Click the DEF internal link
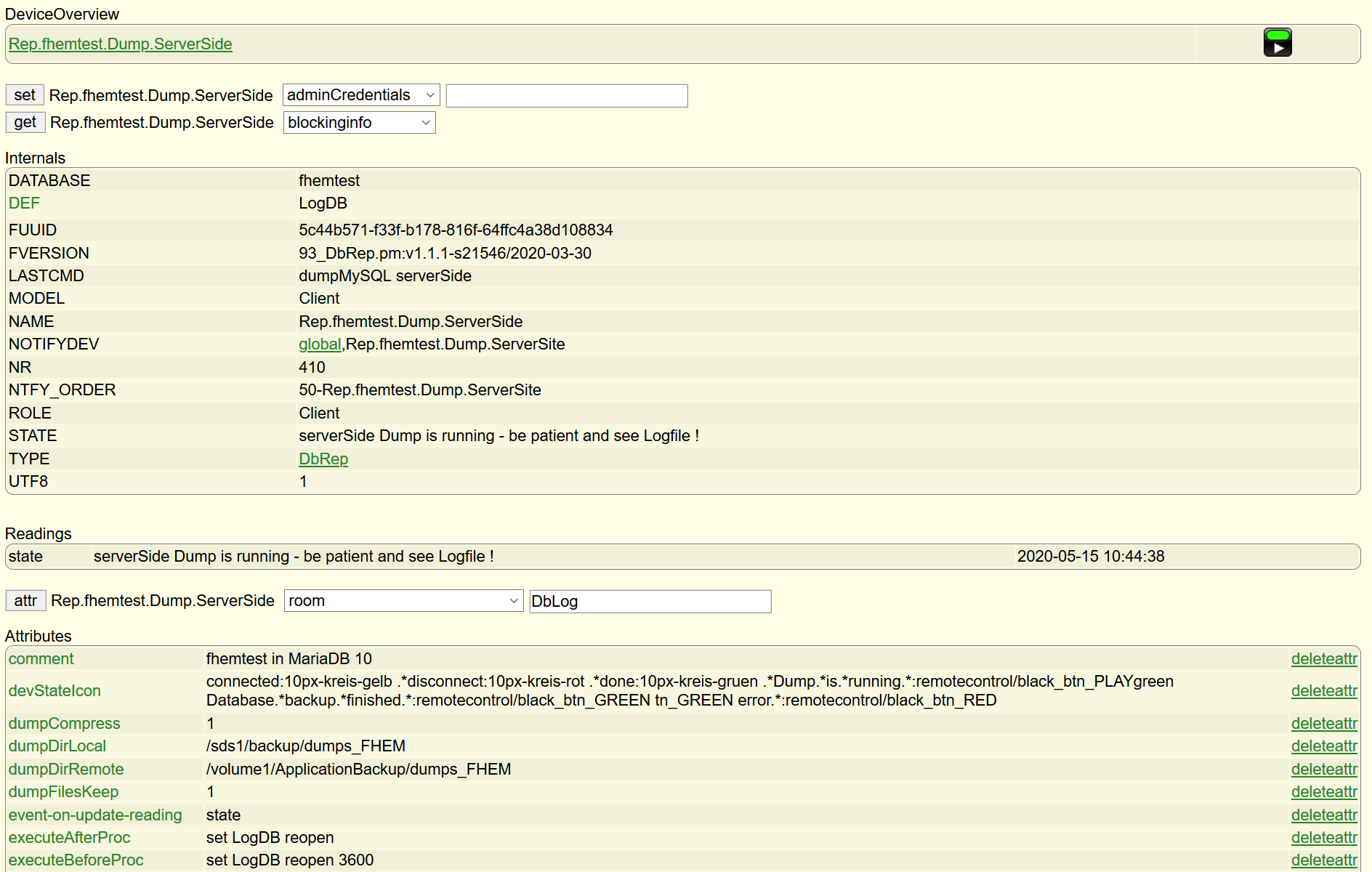The height and width of the screenshot is (872, 1372). (x=24, y=203)
